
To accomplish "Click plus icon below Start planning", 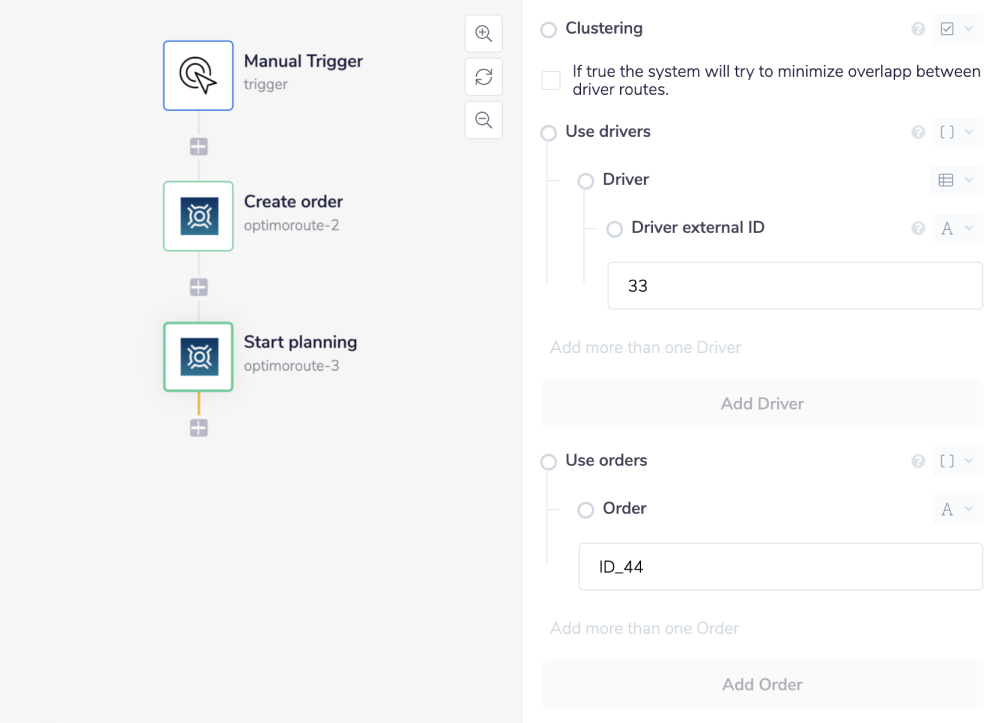I will [199, 428].
